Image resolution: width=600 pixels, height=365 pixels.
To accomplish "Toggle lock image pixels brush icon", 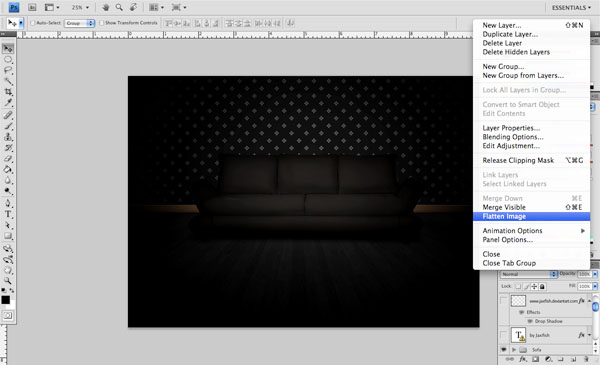I will click(527, 287).
